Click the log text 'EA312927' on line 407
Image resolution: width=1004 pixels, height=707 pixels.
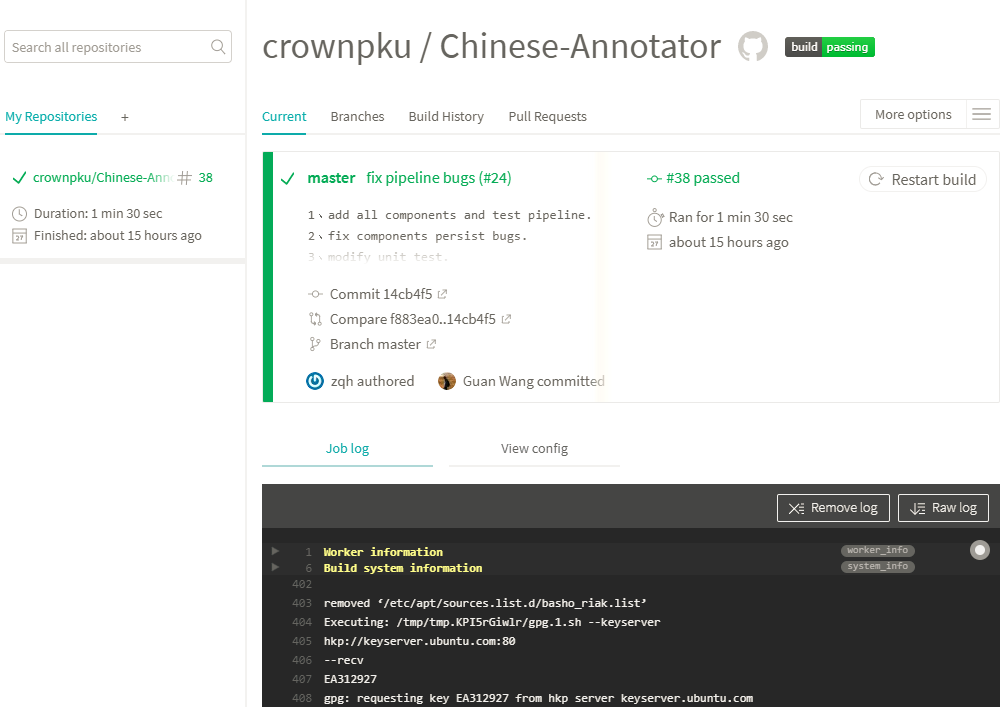pyautogui.click(x=350, y=679)
